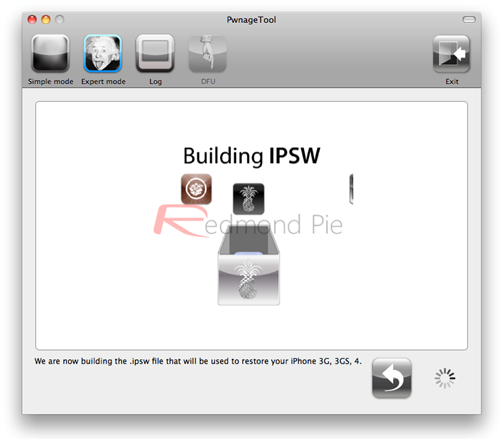The height and width of the screenshot is (439, 500).
Task: Click the yellow minimize window button
Action: point(46,20)
